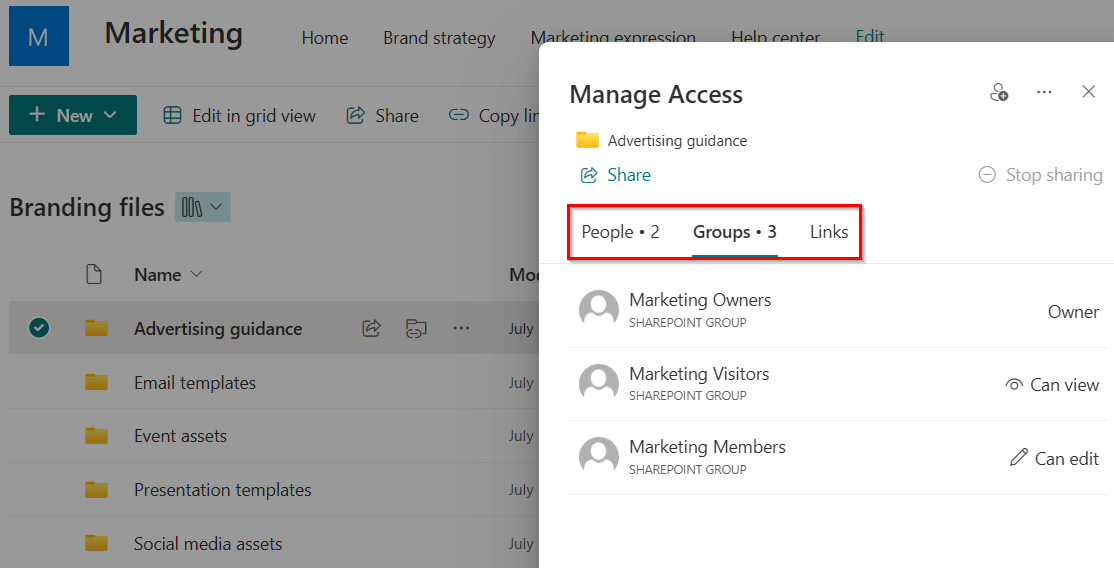Click the Marketing Owners group avatar

click(599, 309)
